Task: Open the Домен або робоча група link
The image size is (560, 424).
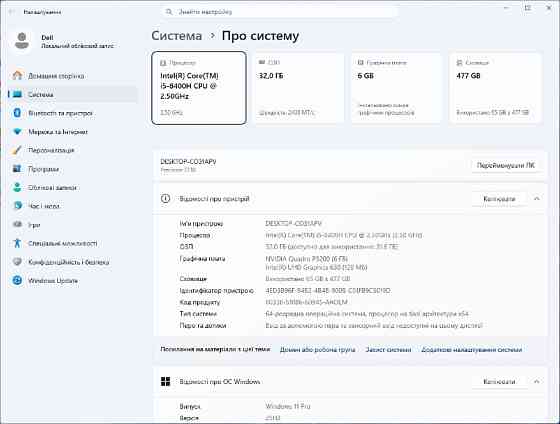Action: (317, 350)
